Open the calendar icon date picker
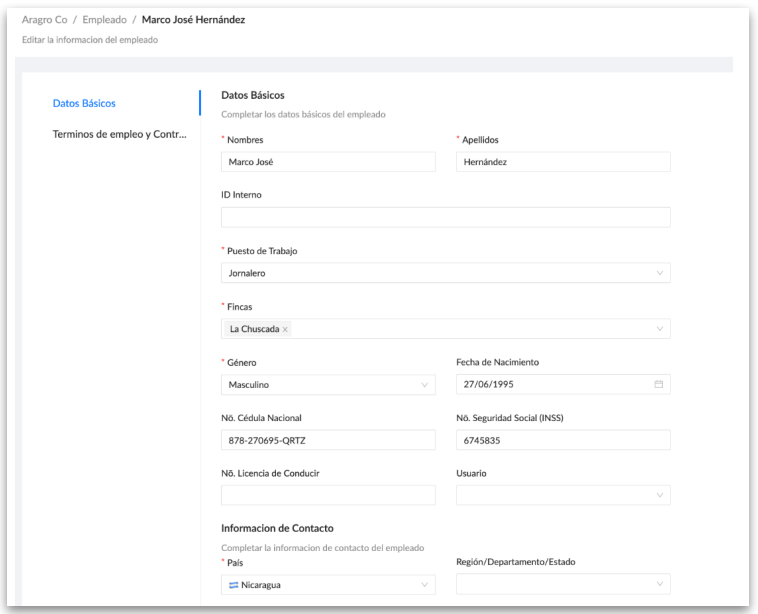The height and width of the screenshot is (614, 758). (x=658, y=384)
